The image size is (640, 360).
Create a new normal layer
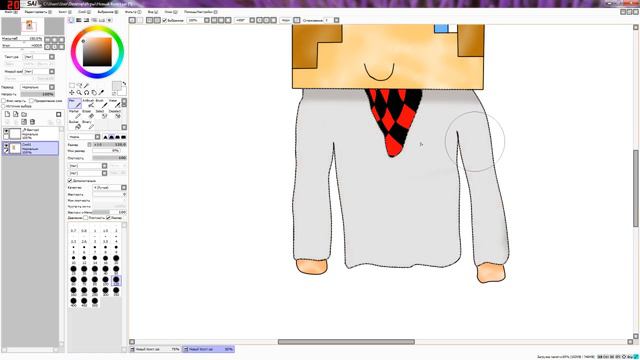coord(7,114)
